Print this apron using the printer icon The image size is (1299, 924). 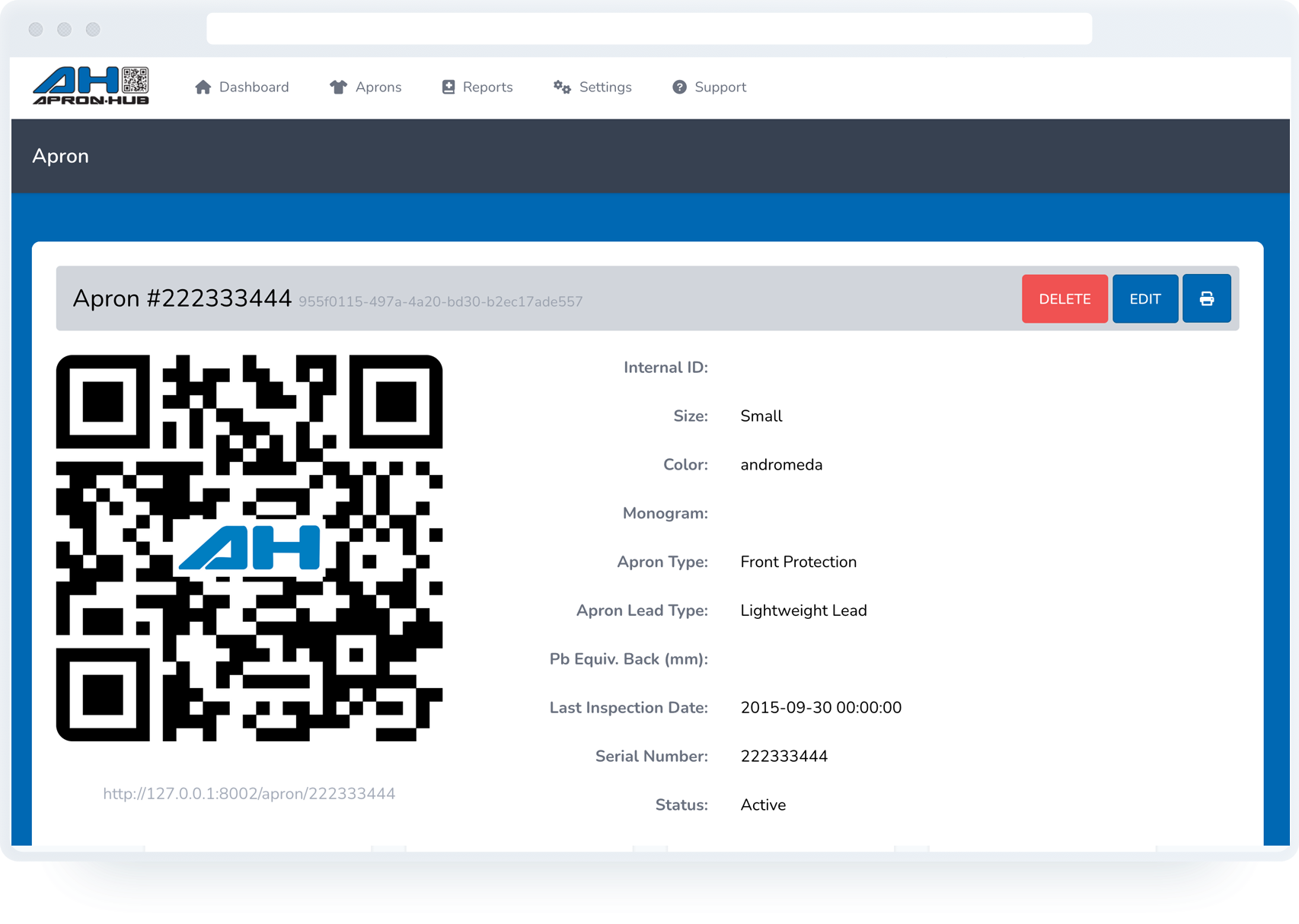[x=1206, y=299]
